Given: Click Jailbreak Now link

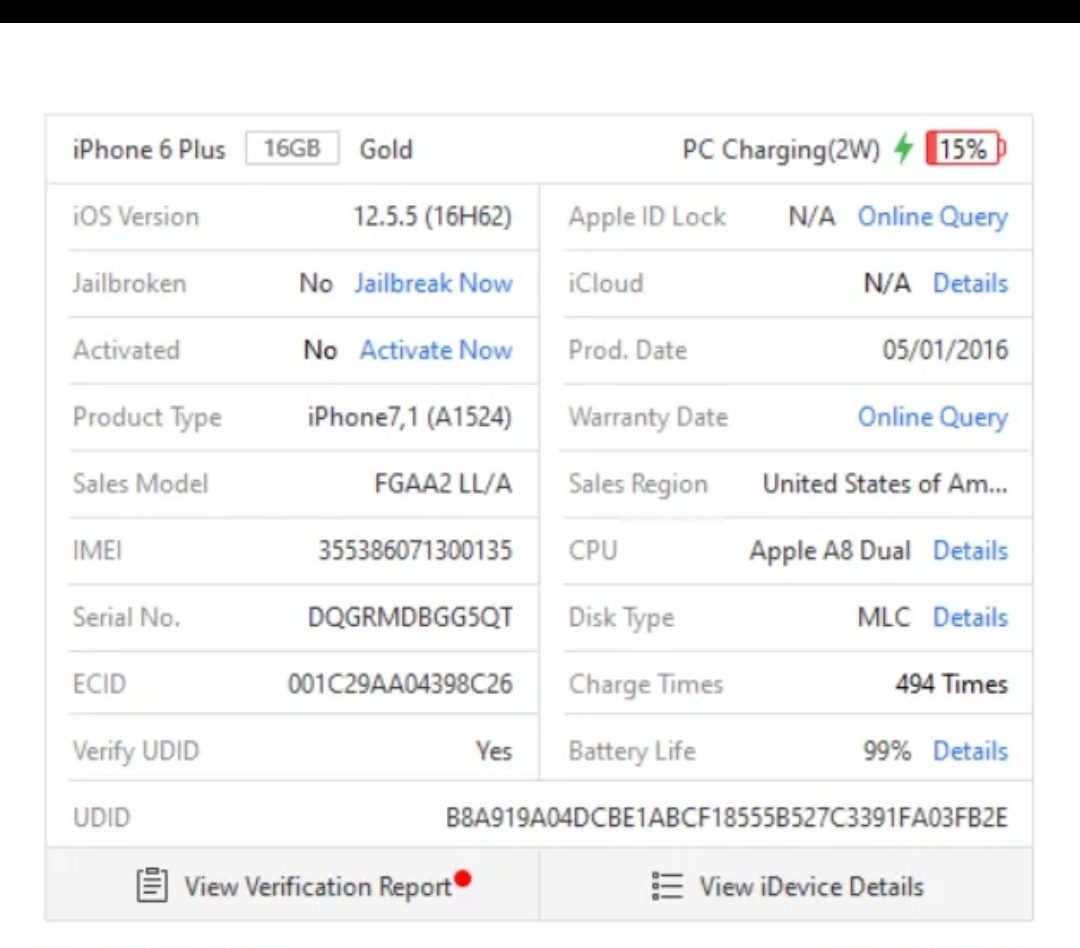Looking at the screenshot, I should pyautogui.click(x=433, y=283).
